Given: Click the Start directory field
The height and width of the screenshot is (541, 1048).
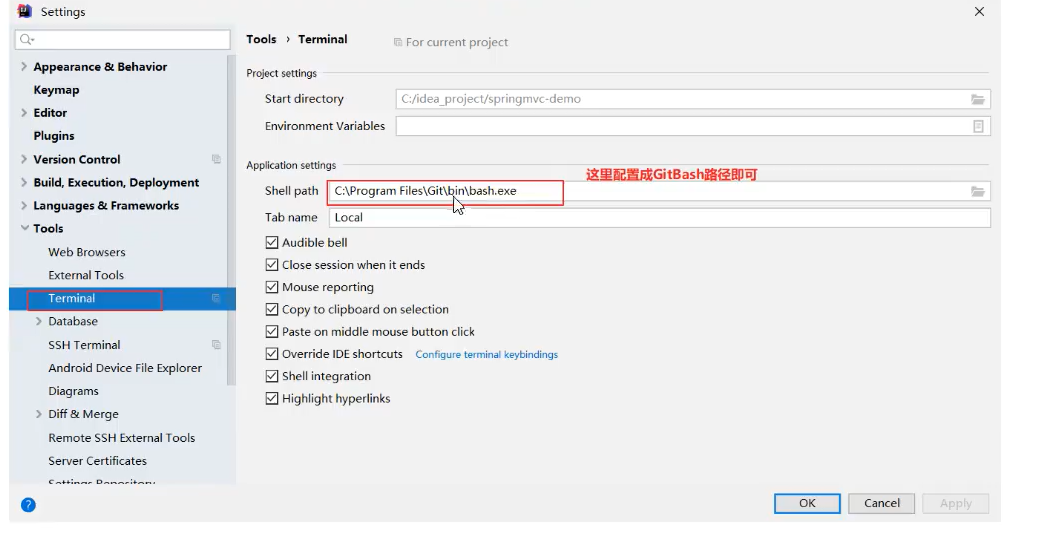Looking at the screenshot, I should pyautogui.click(x=693, y=99).
